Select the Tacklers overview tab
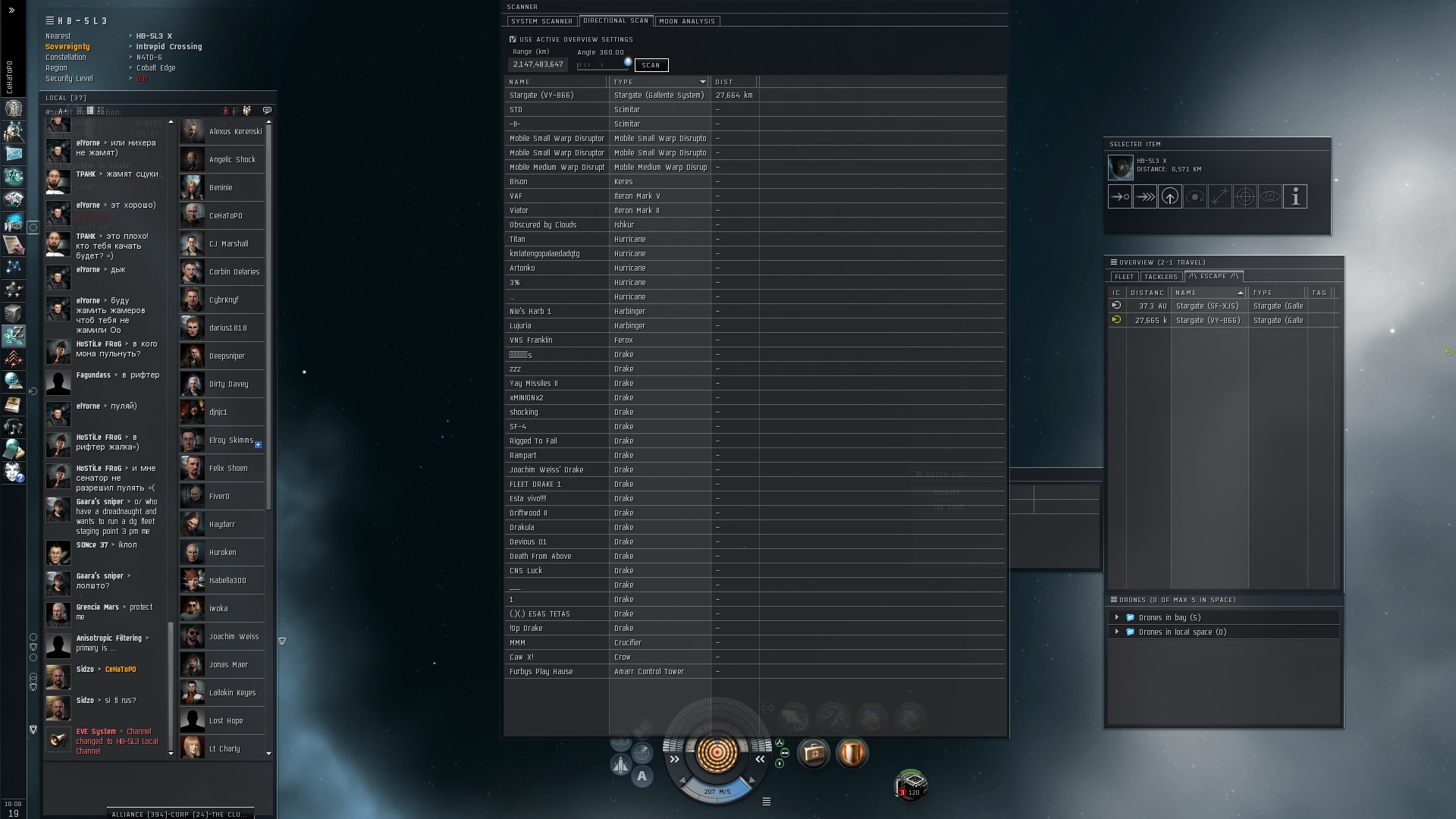 click(x=1160, y=277)
